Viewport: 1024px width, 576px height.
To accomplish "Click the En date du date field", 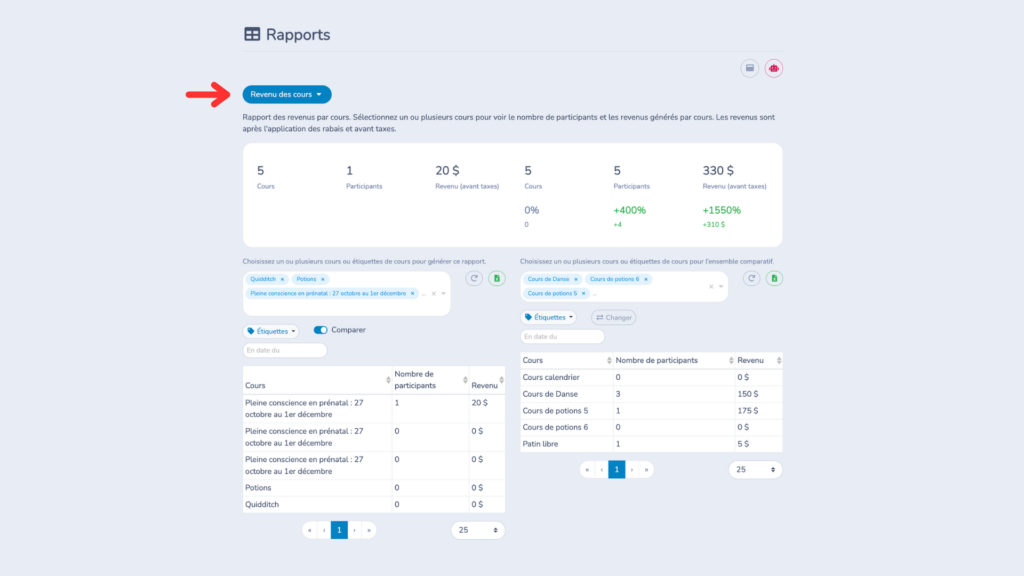I will click(286, 351).
